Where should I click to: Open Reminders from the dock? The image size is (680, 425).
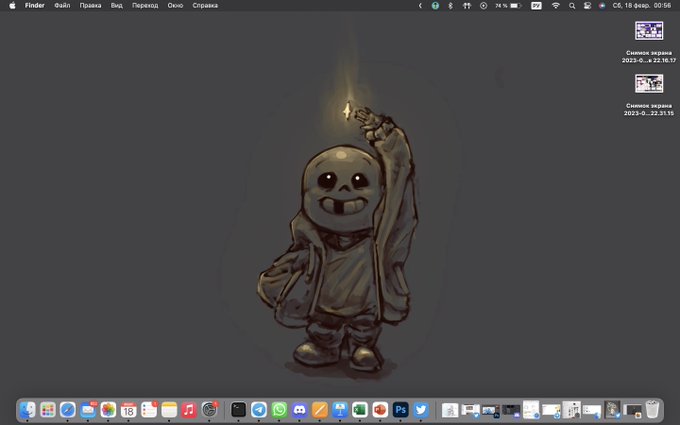[149, 409]
